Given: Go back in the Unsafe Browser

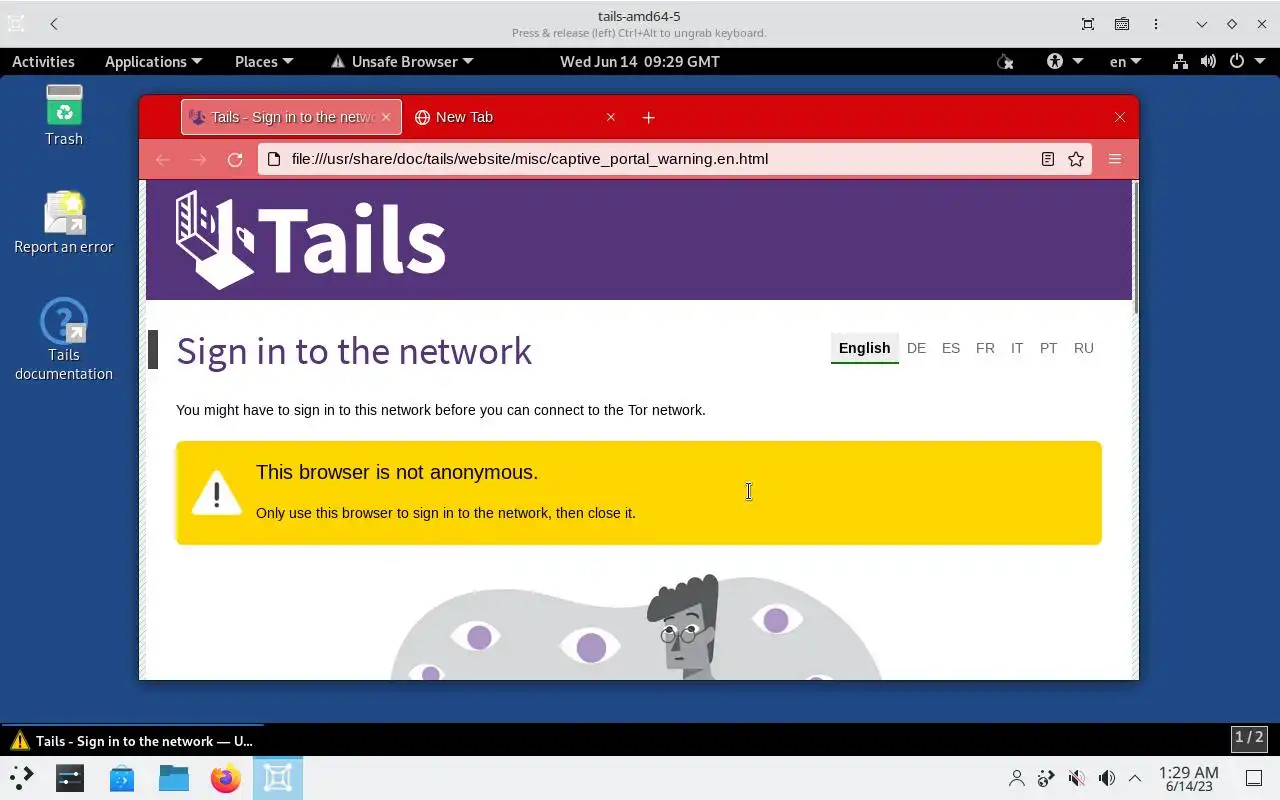Looking at the screenshot, I should 163,159.
